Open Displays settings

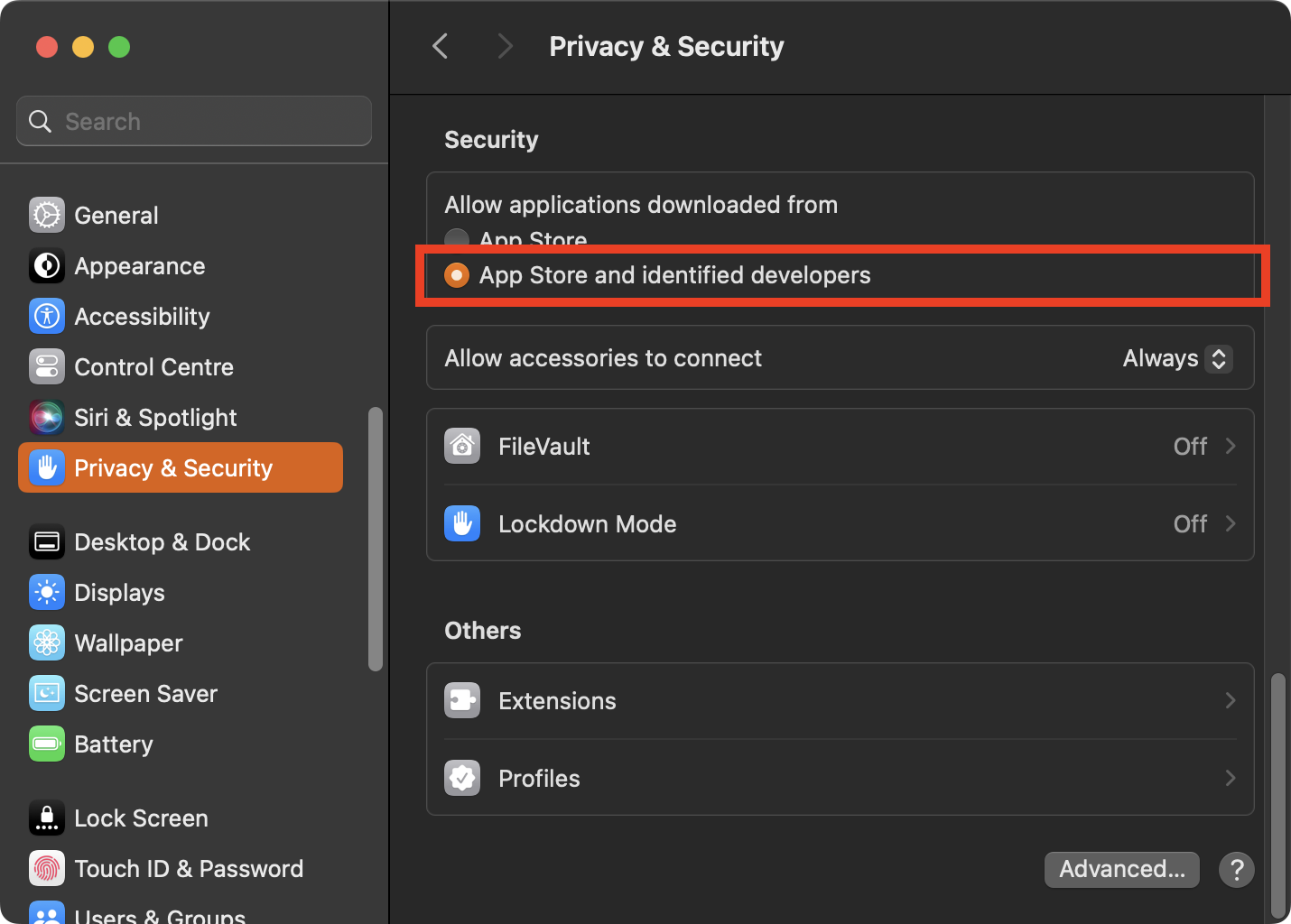181,592
